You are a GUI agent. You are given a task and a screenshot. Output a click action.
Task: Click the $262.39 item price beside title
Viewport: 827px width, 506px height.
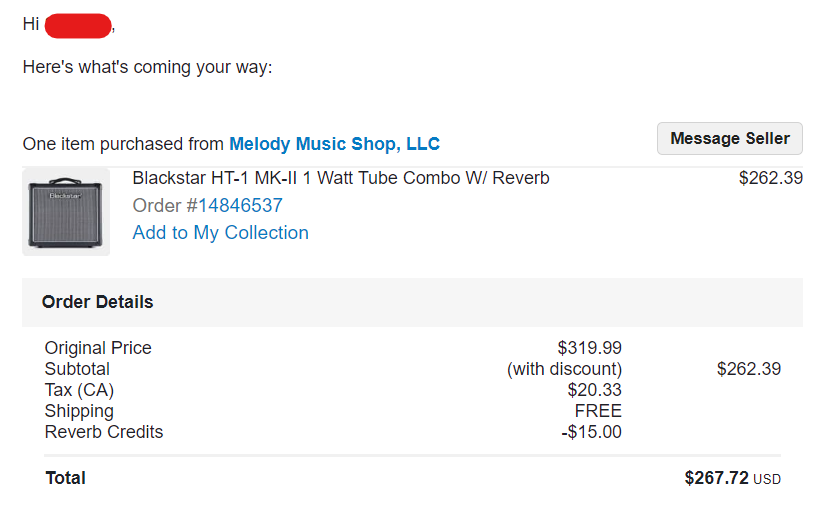(x=770, y=179)
